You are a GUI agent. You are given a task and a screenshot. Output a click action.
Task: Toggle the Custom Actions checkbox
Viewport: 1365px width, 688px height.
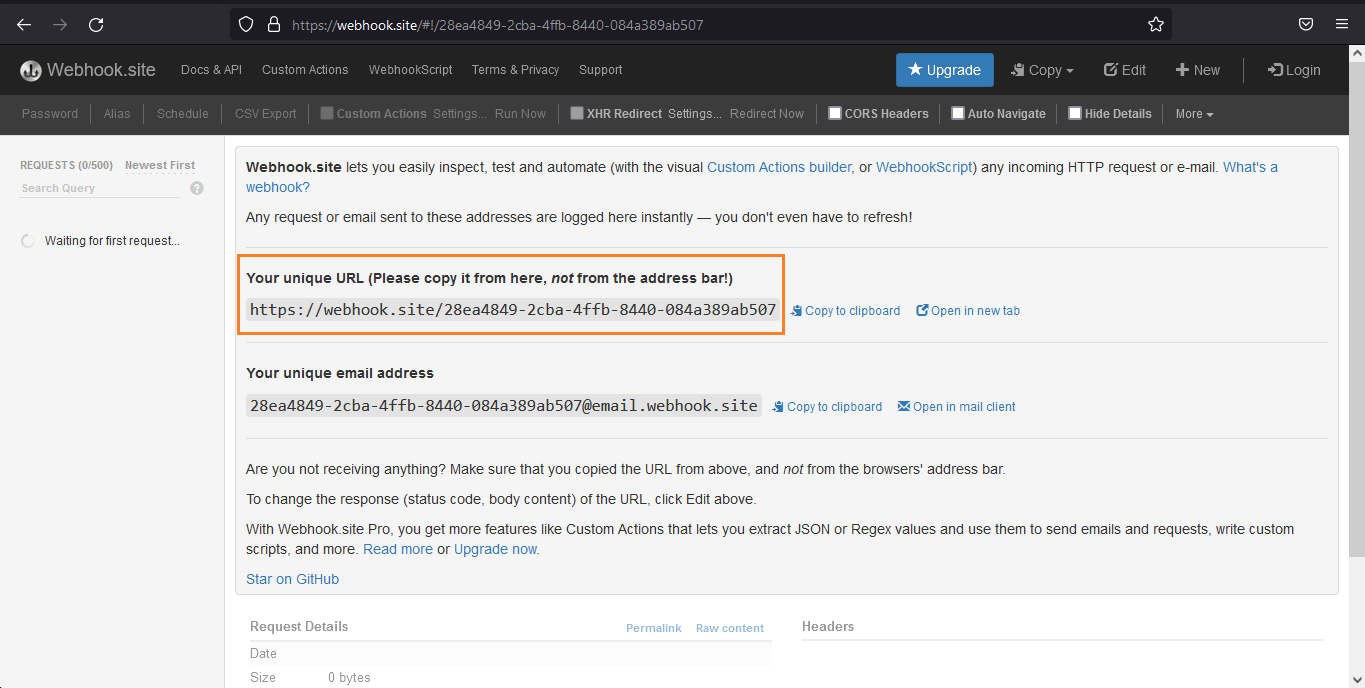(x=327, y=113)
